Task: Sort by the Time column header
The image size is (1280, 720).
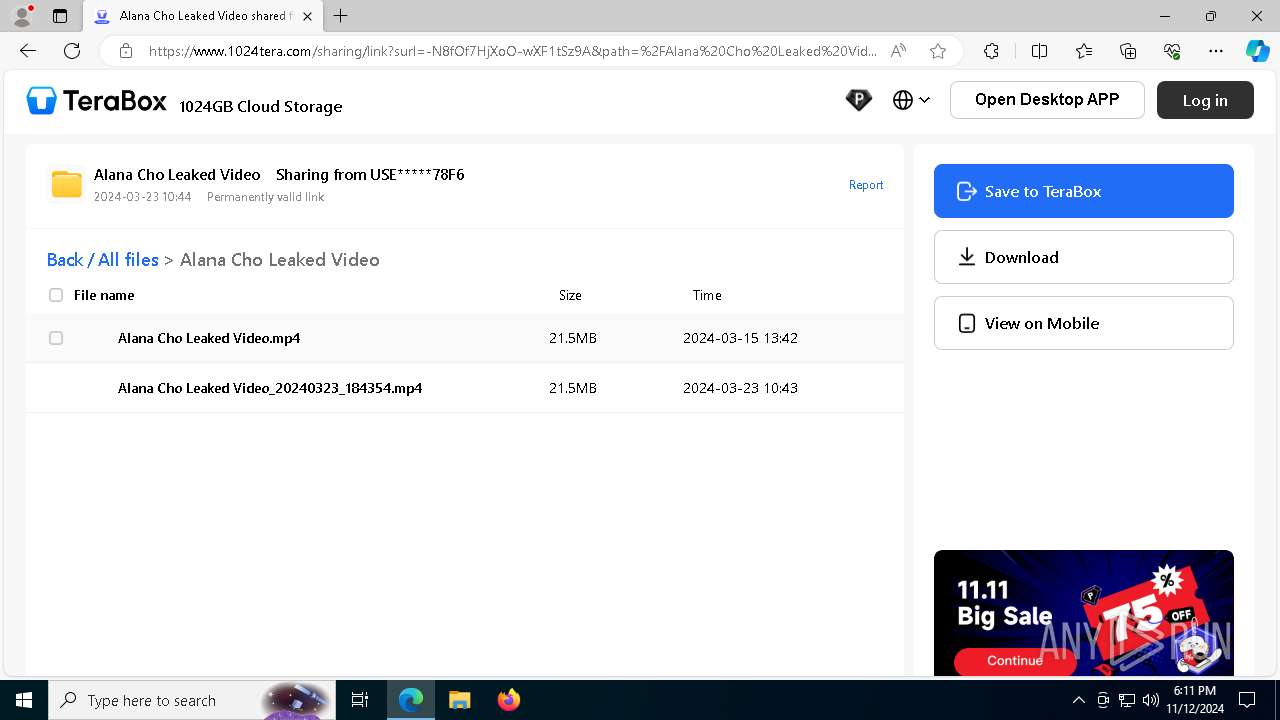Action: [x=707, y=295]
